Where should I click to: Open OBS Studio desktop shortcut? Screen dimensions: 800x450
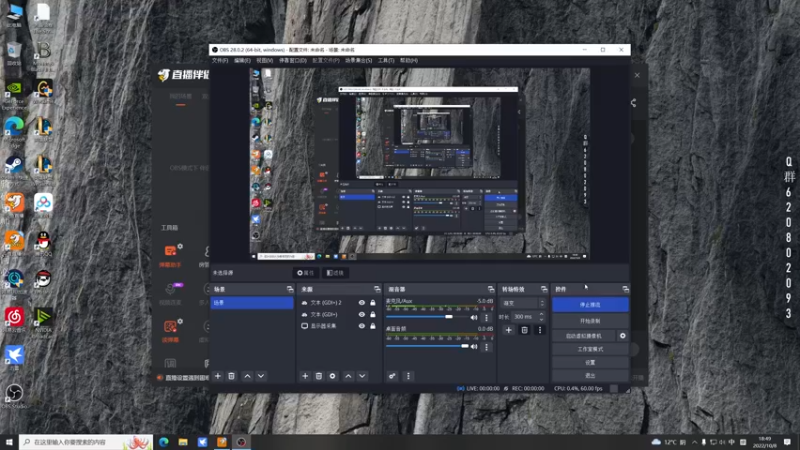pos(14,396)
